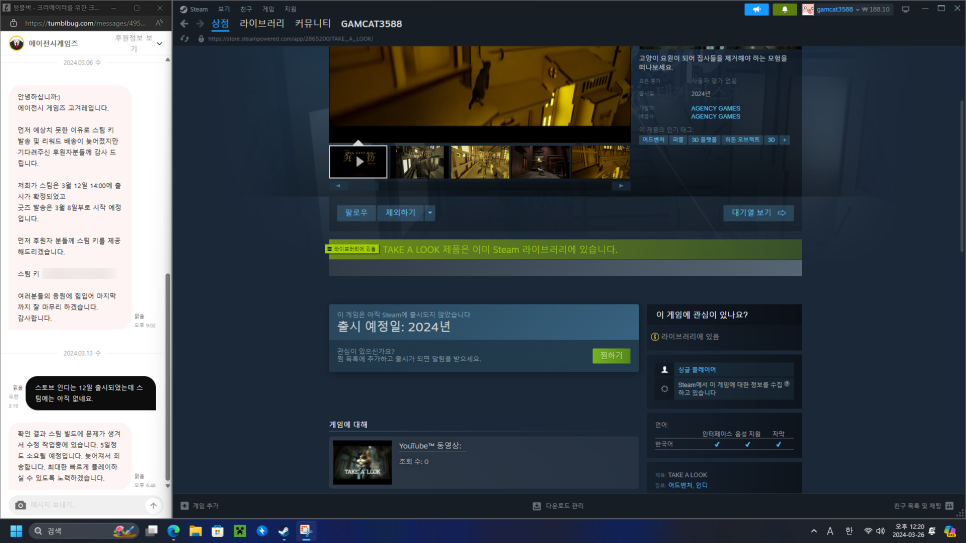Image resolution: width=966 pixels, height=543 pixels.
Task: Go back with Steam back arrow
Action: tap(184, 23)
